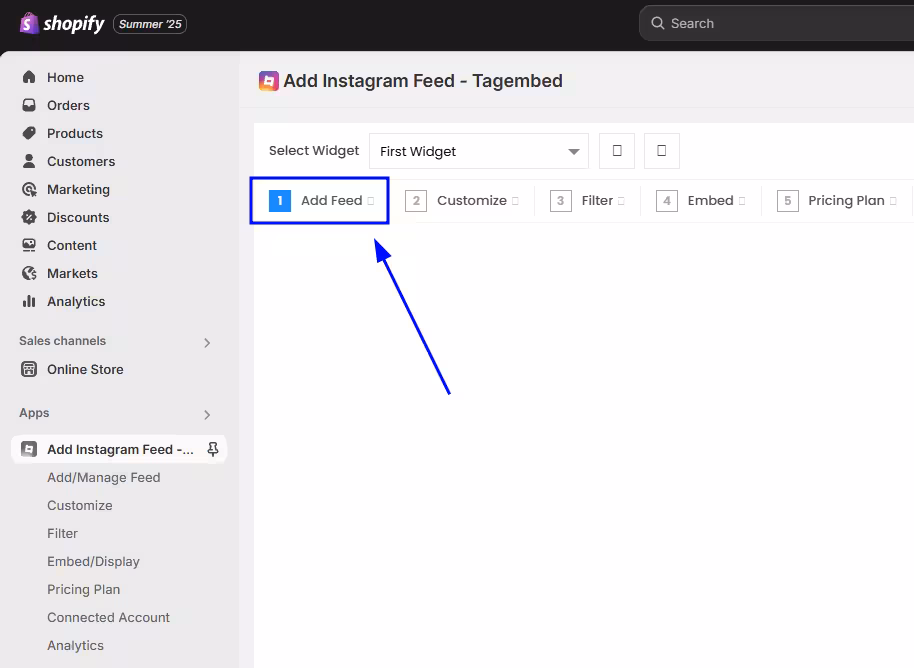914x668 pixels.
Task: Click the Shopify logo
Action: [62, 24]
